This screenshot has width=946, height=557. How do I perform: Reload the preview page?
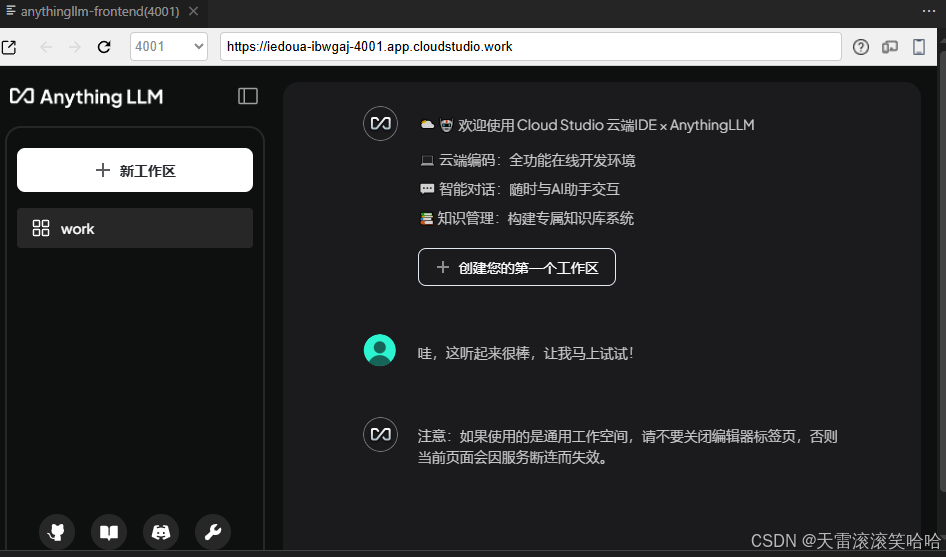tap(104, 47)
